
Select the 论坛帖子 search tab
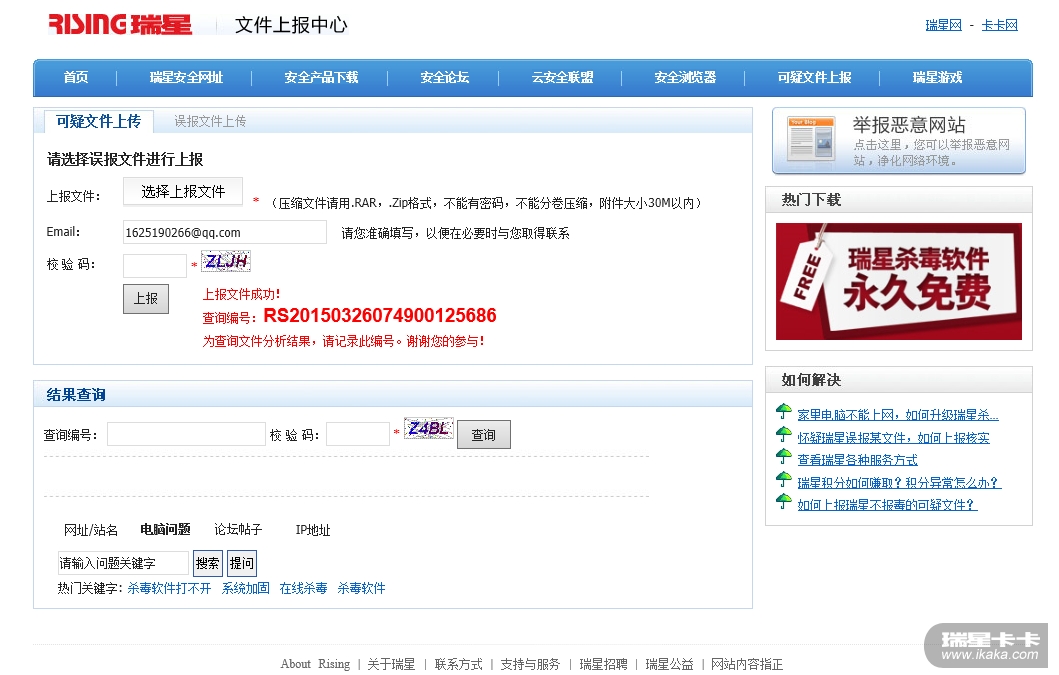point(238,530)
